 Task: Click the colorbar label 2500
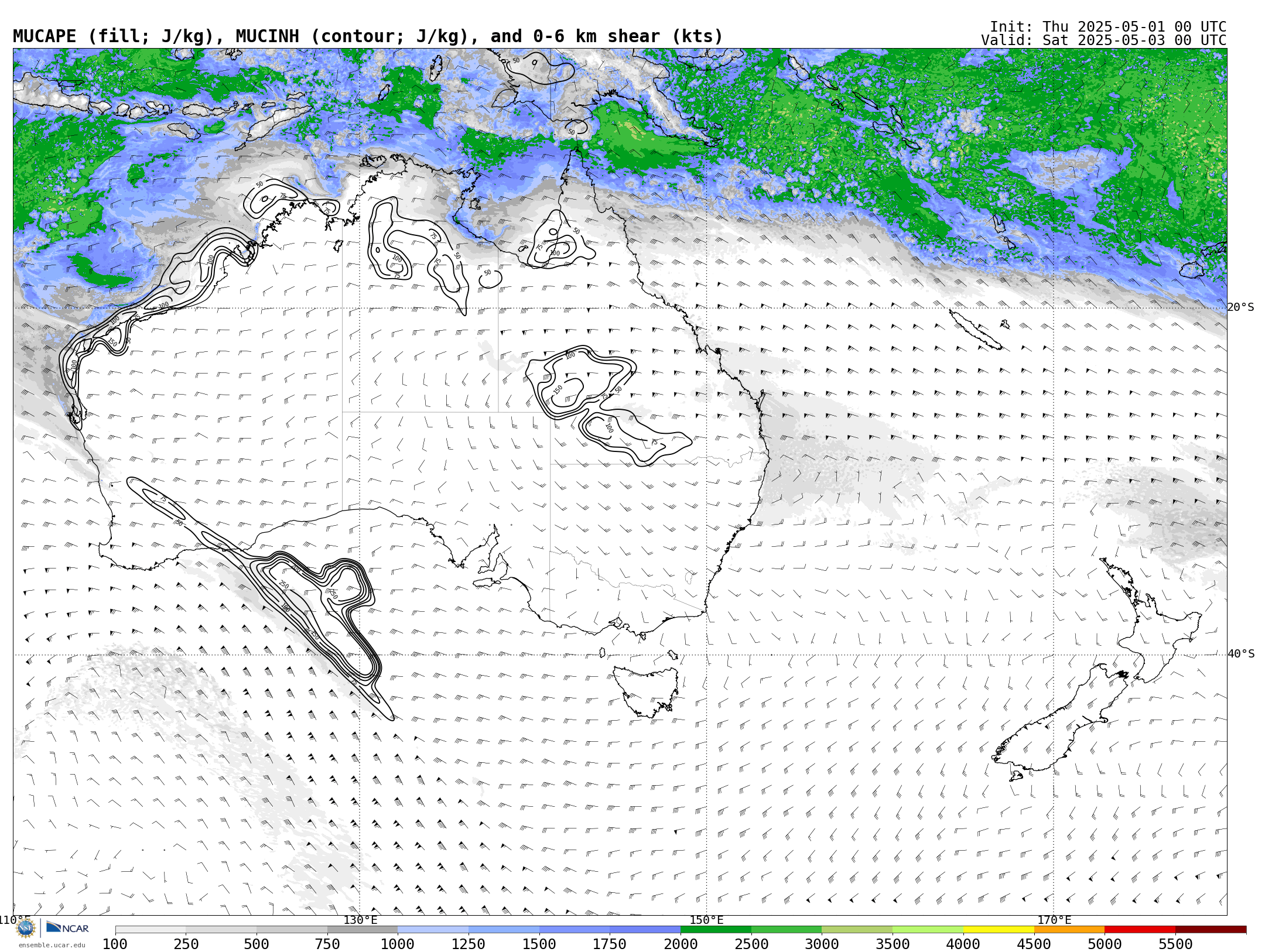pos(751,944)
